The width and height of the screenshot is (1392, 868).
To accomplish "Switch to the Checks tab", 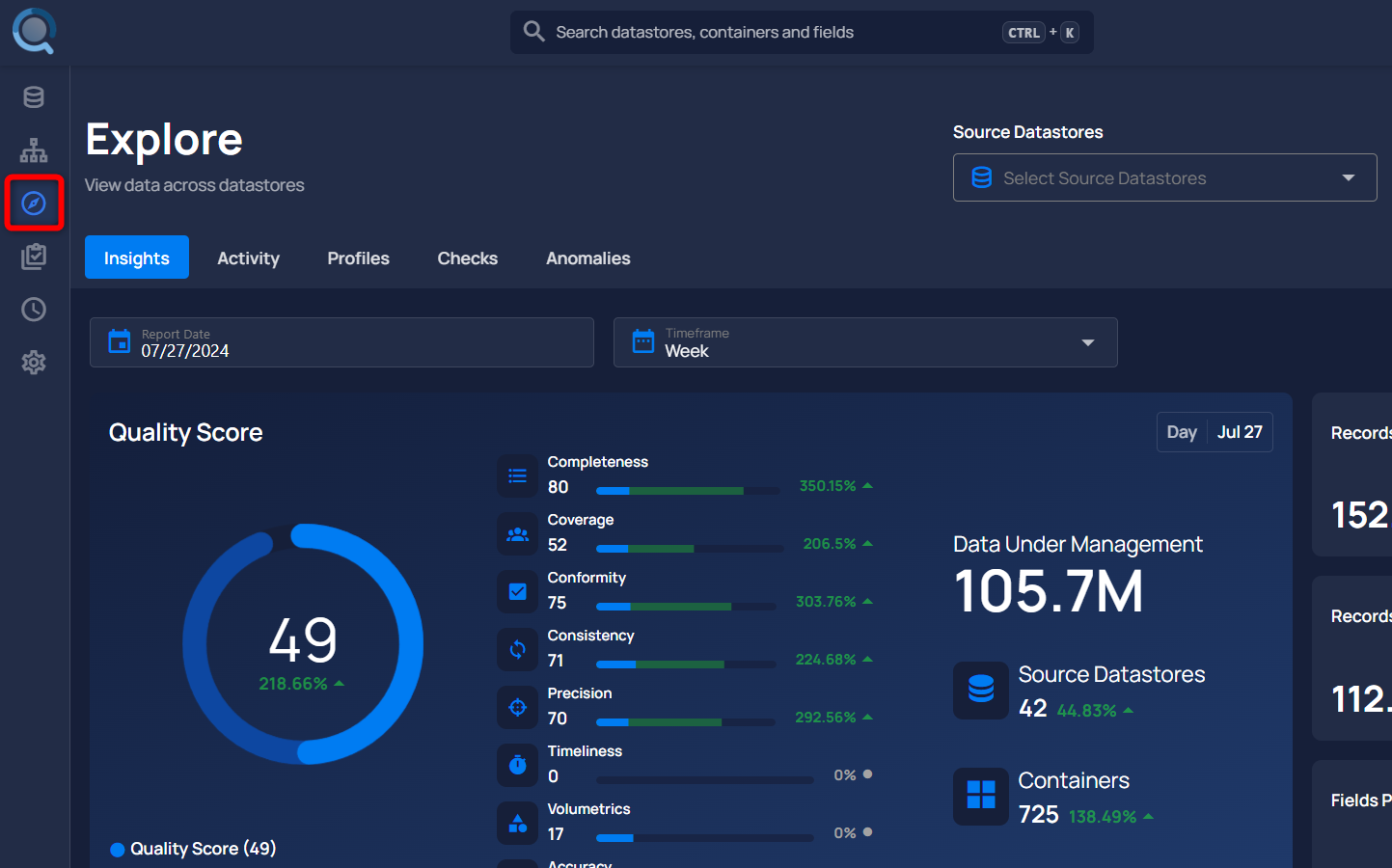I will [468, 258].
